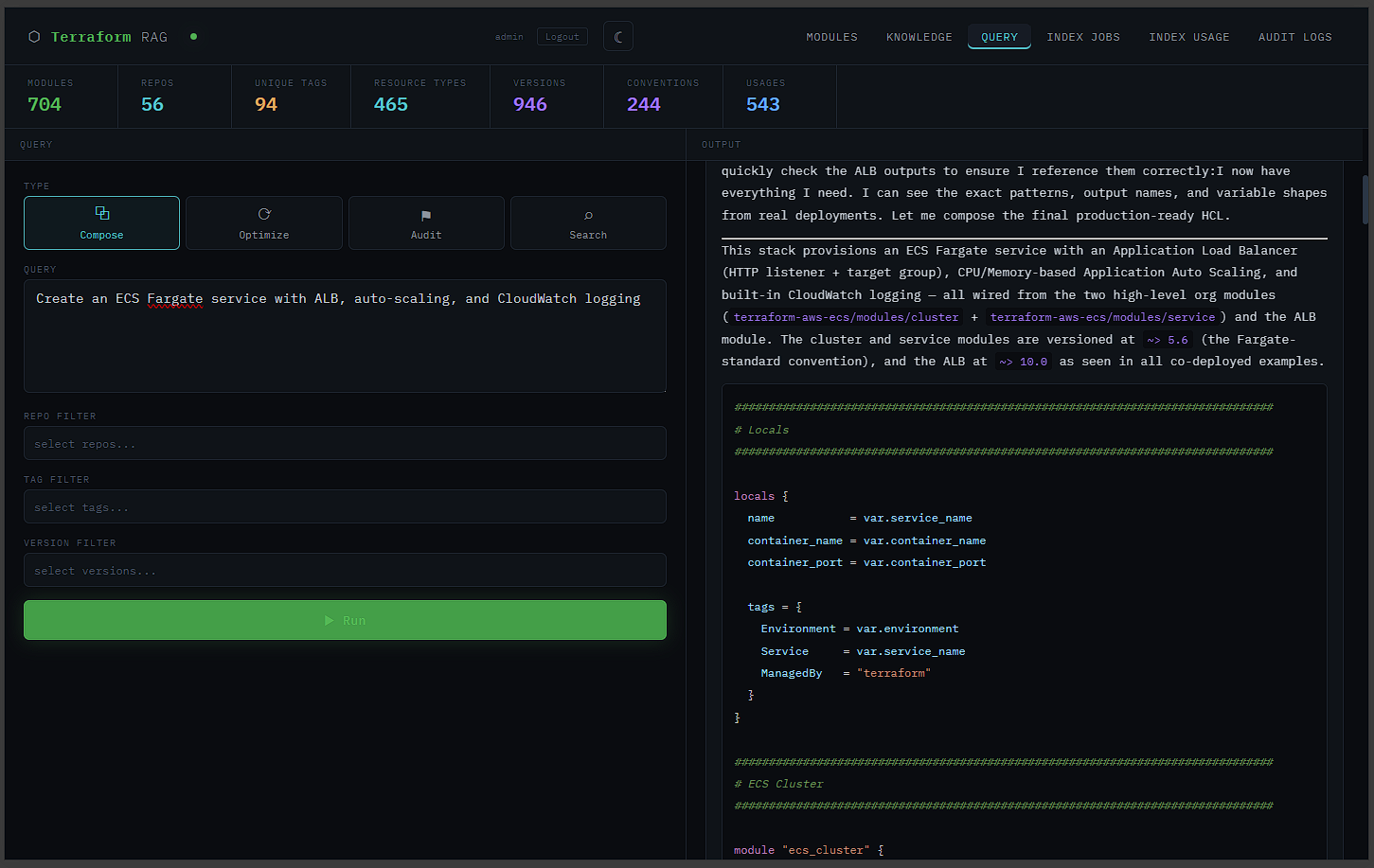This screenshot has height=868, width=1374.
Task: Click the 'container_name = var.container_name' line
Action: point(866,540)
